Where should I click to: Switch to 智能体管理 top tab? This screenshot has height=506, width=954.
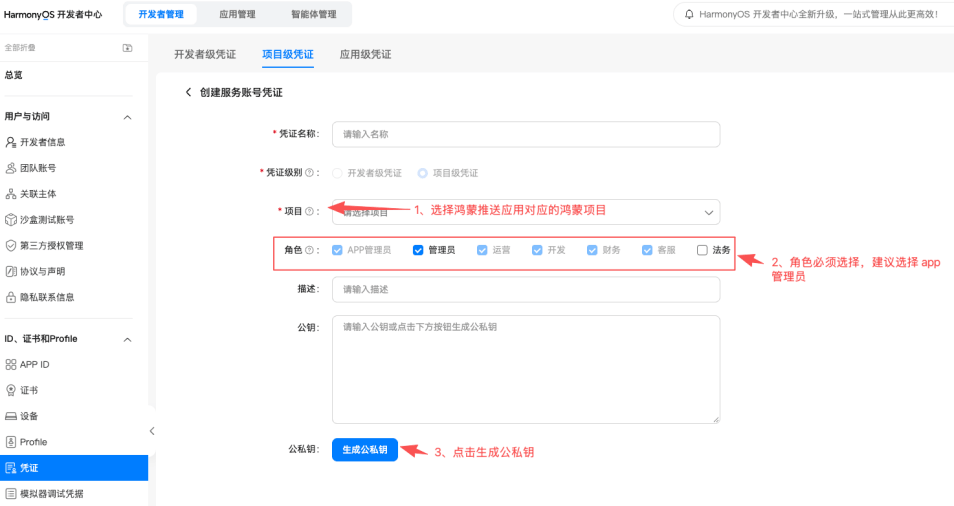(x=314, y=14)
